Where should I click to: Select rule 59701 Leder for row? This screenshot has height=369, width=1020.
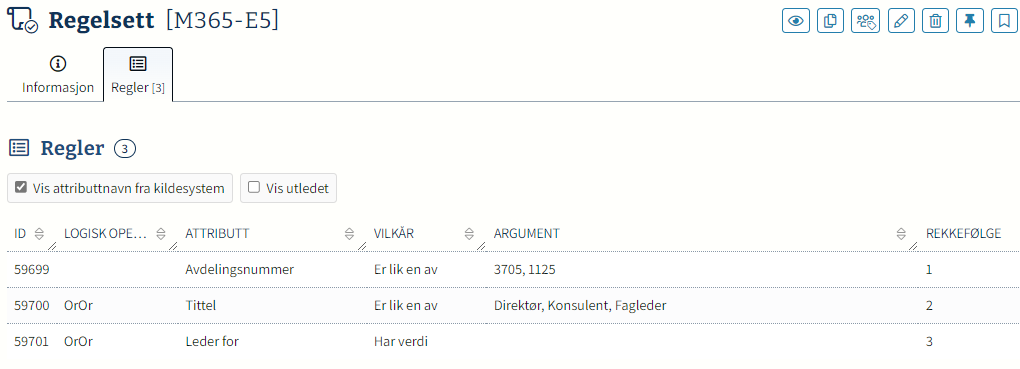pyautogui.click(x=513, y=341)
